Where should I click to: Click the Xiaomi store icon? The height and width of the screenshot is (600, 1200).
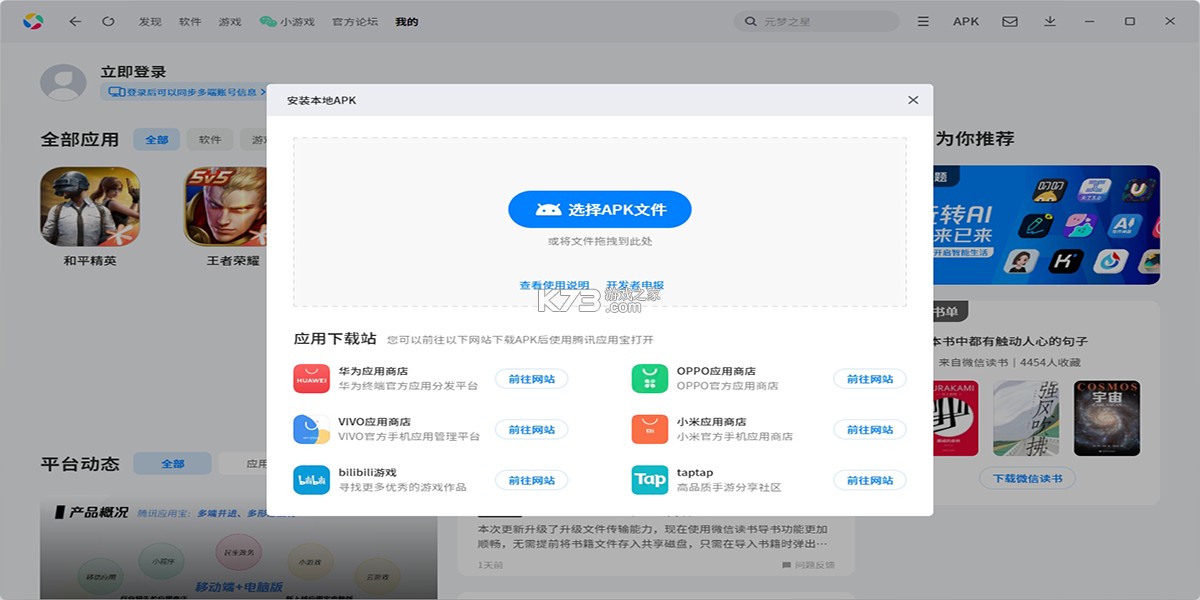pos(650,430)
